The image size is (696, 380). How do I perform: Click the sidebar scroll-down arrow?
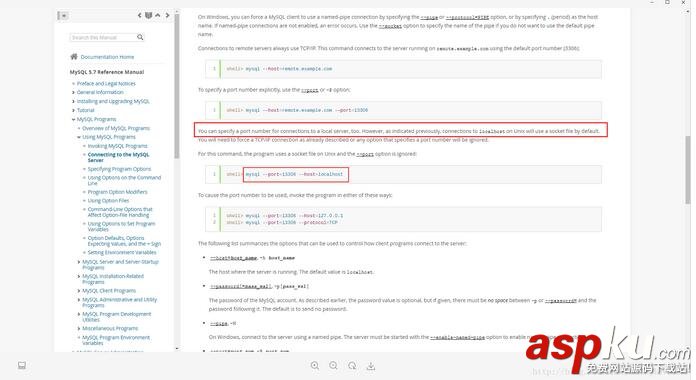click(x=177, y=348)
